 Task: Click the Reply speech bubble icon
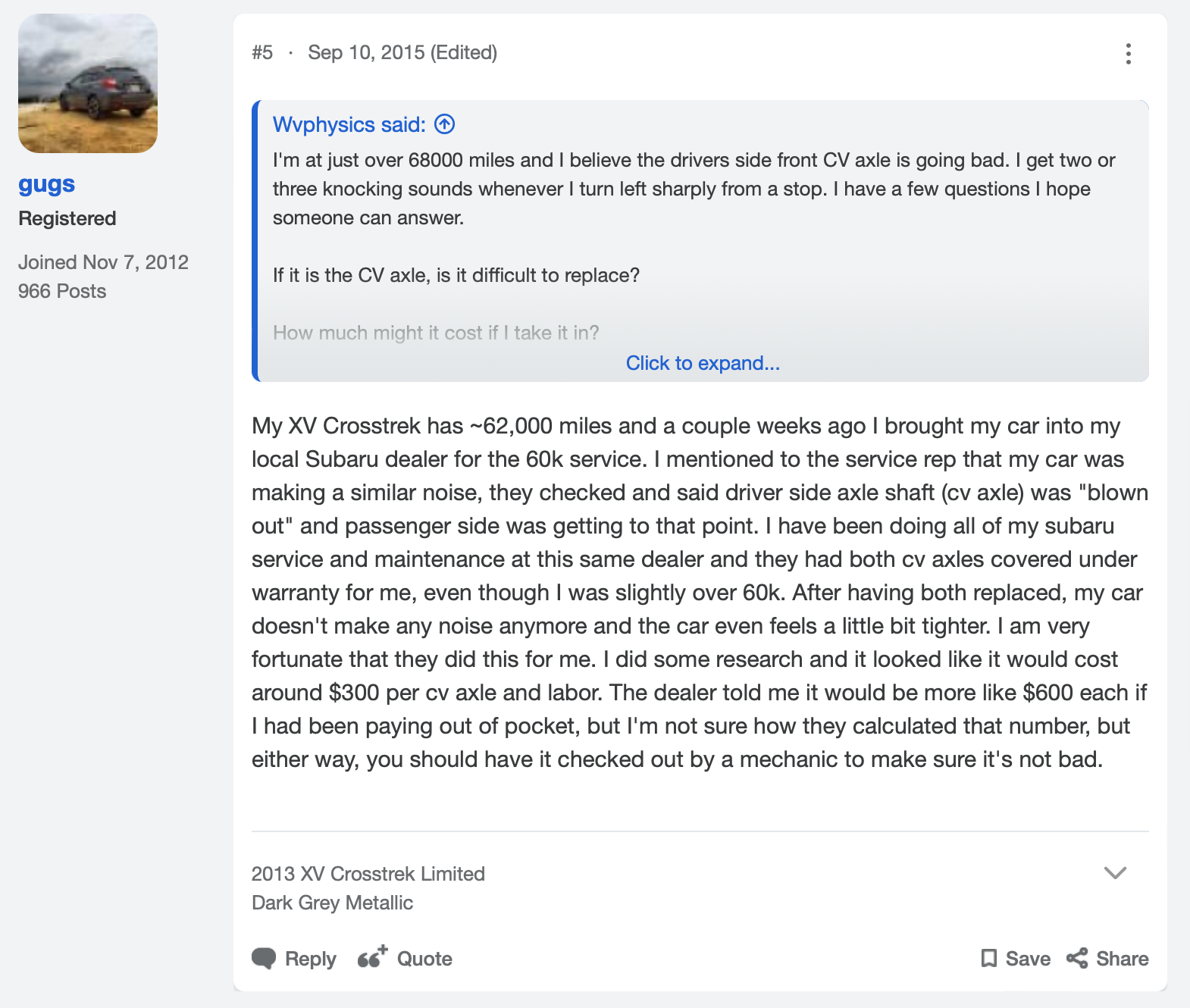click(264, 959)
